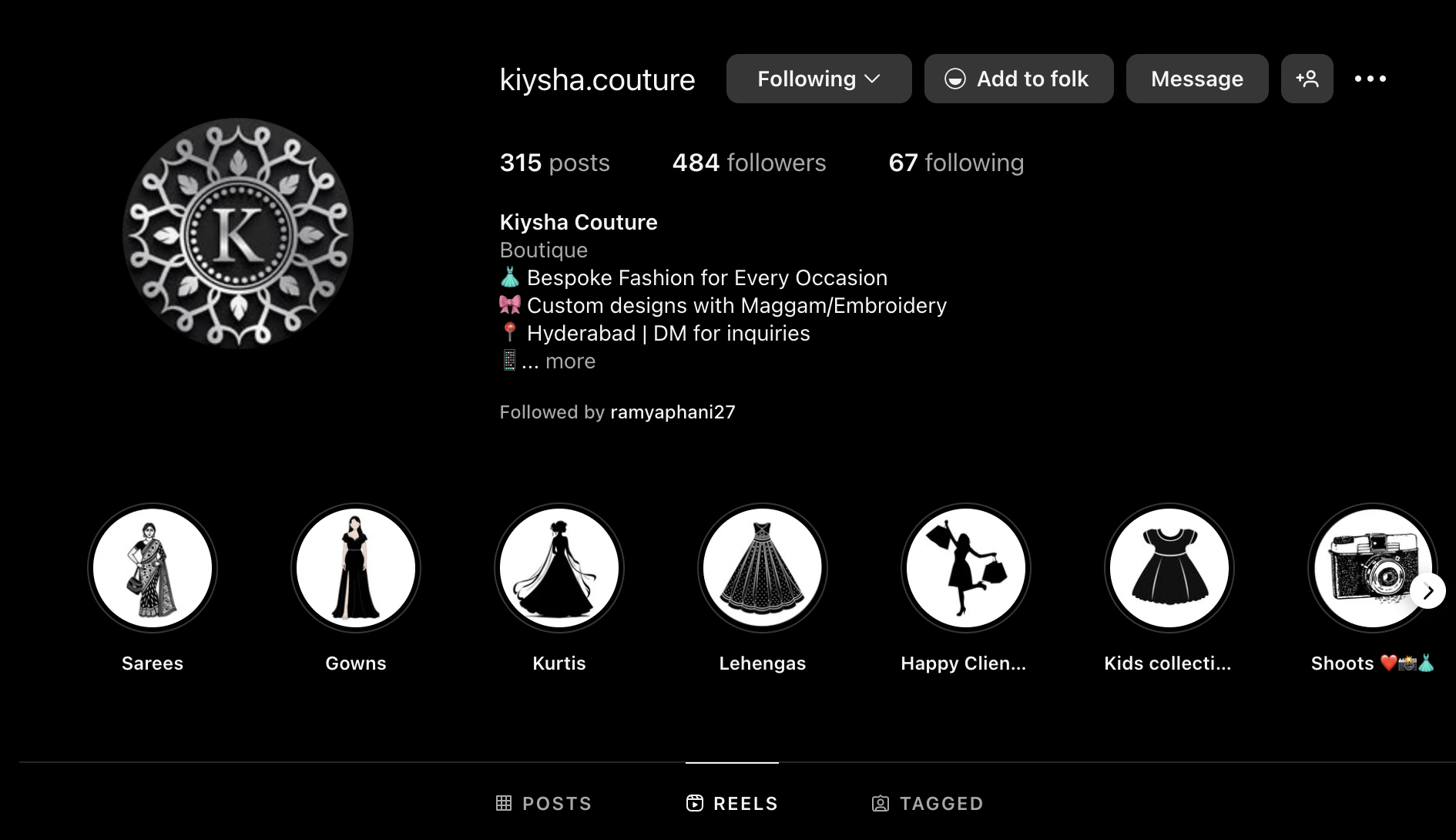Open the Kids collection highlight
Image resolution: width=1456 pixels, height=840 pixels.
(1169, 568)
